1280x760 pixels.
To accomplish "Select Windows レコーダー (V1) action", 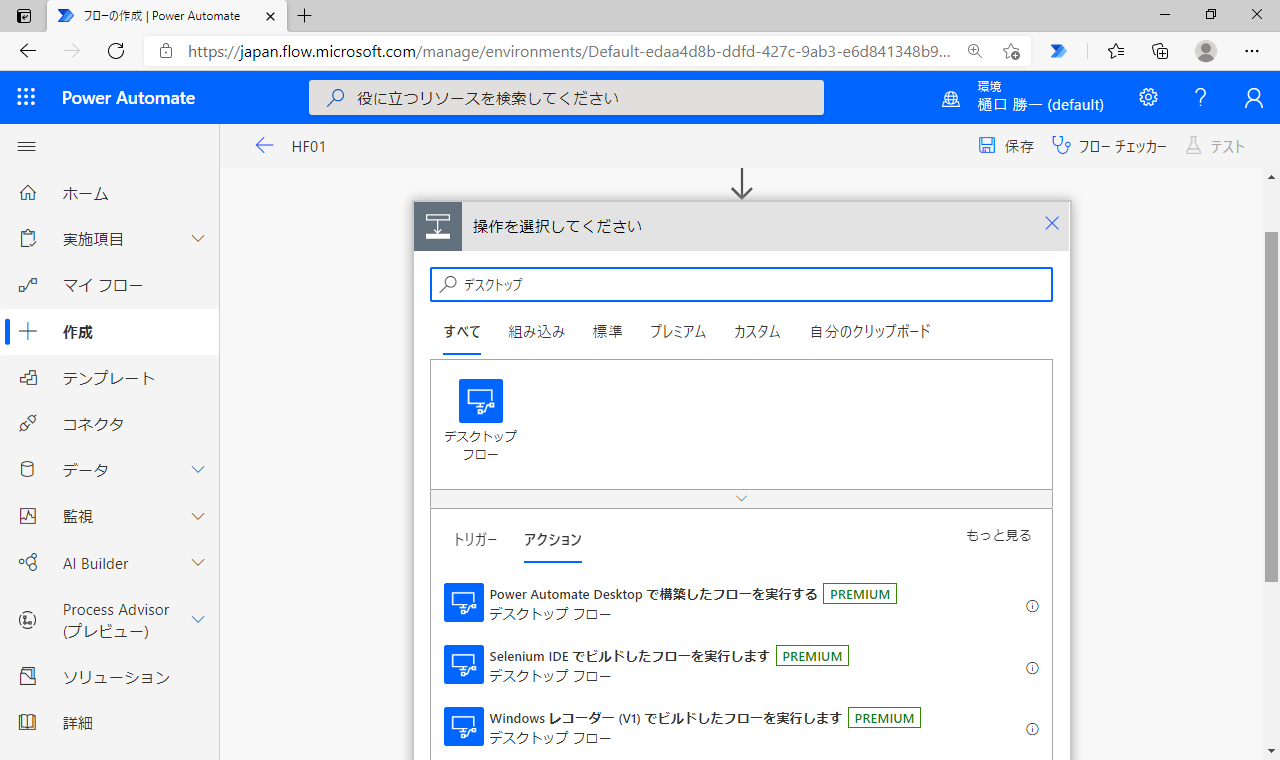I will 741,728.
